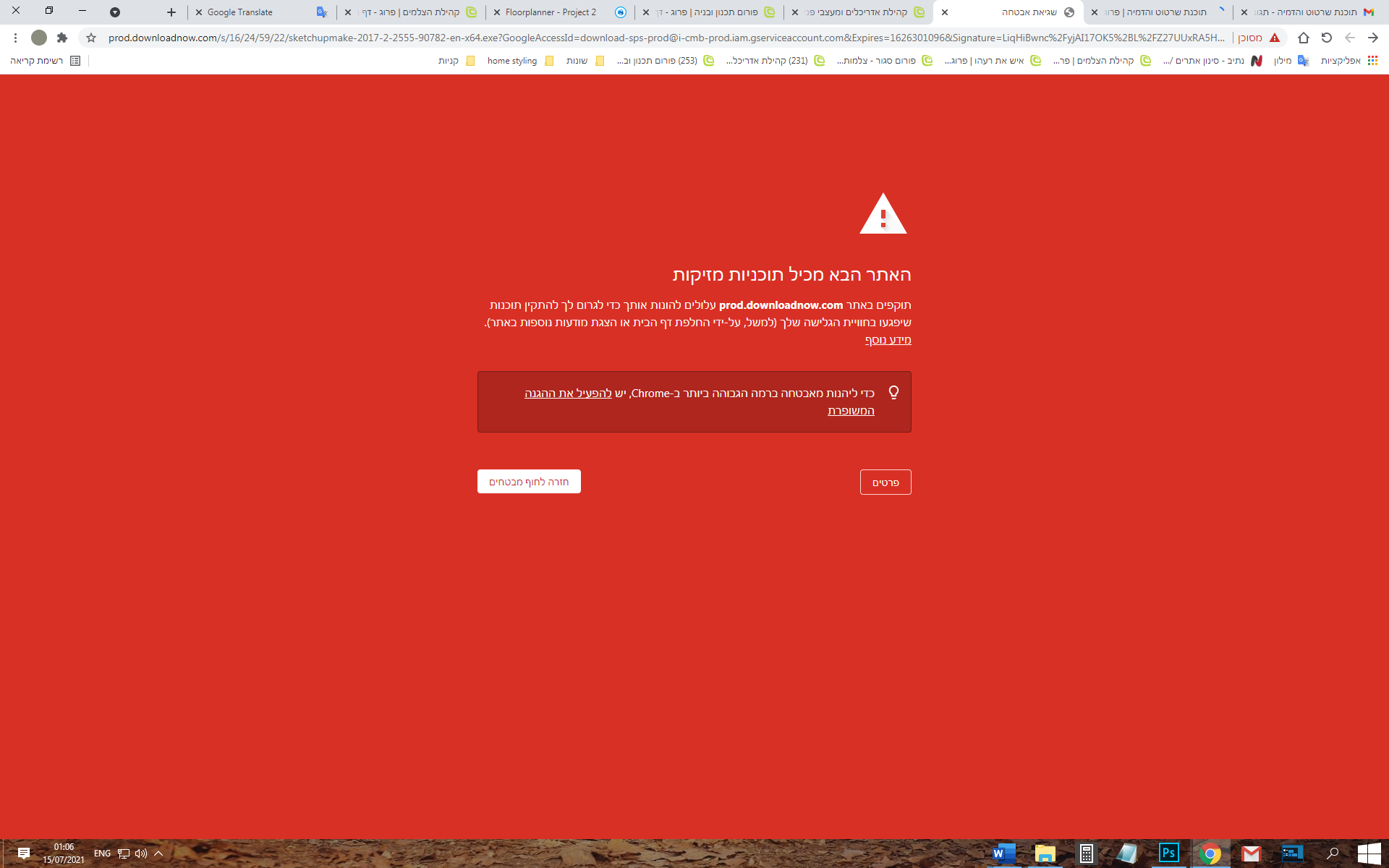Screen dimensions: 1389x868
Task: Click the חזרה לחוף מבטחים button
Action: click(529, 482)
